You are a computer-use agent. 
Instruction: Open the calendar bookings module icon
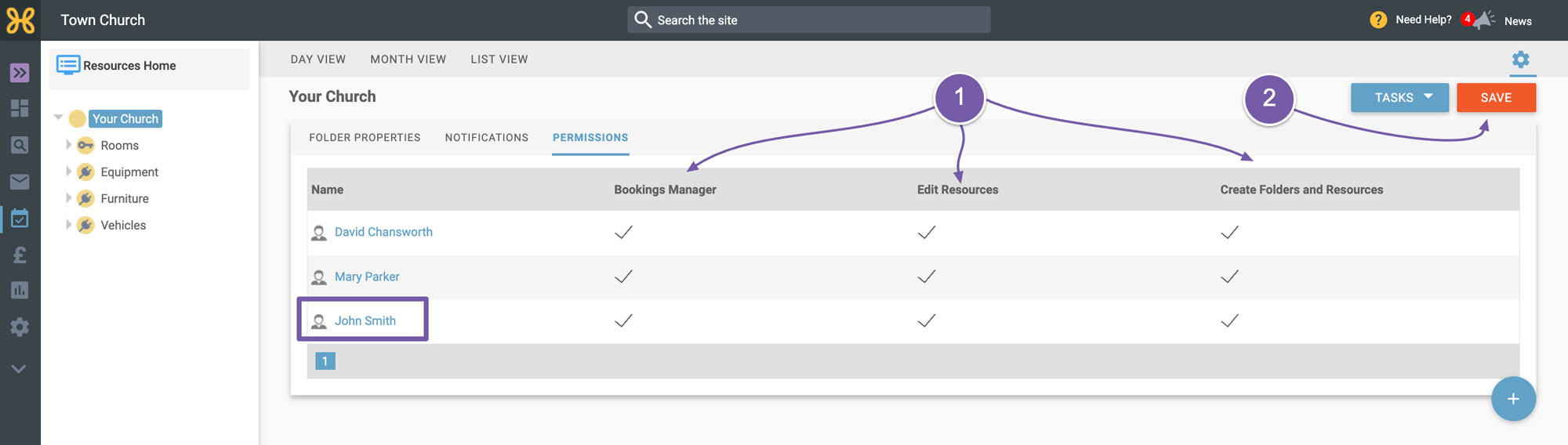[x=20, y=219]
